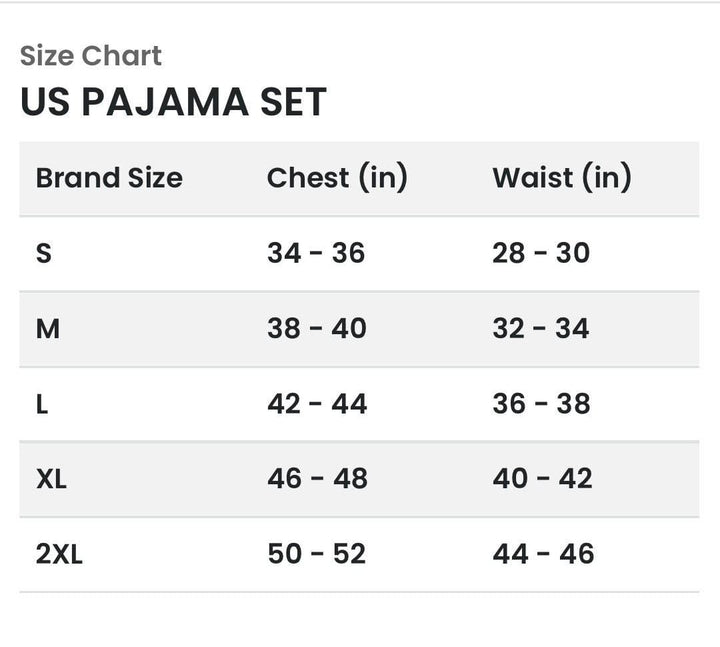Click chest measurement 50 - 52
Viewport: 720px width, 647px height.
click(x=316, y=554)
